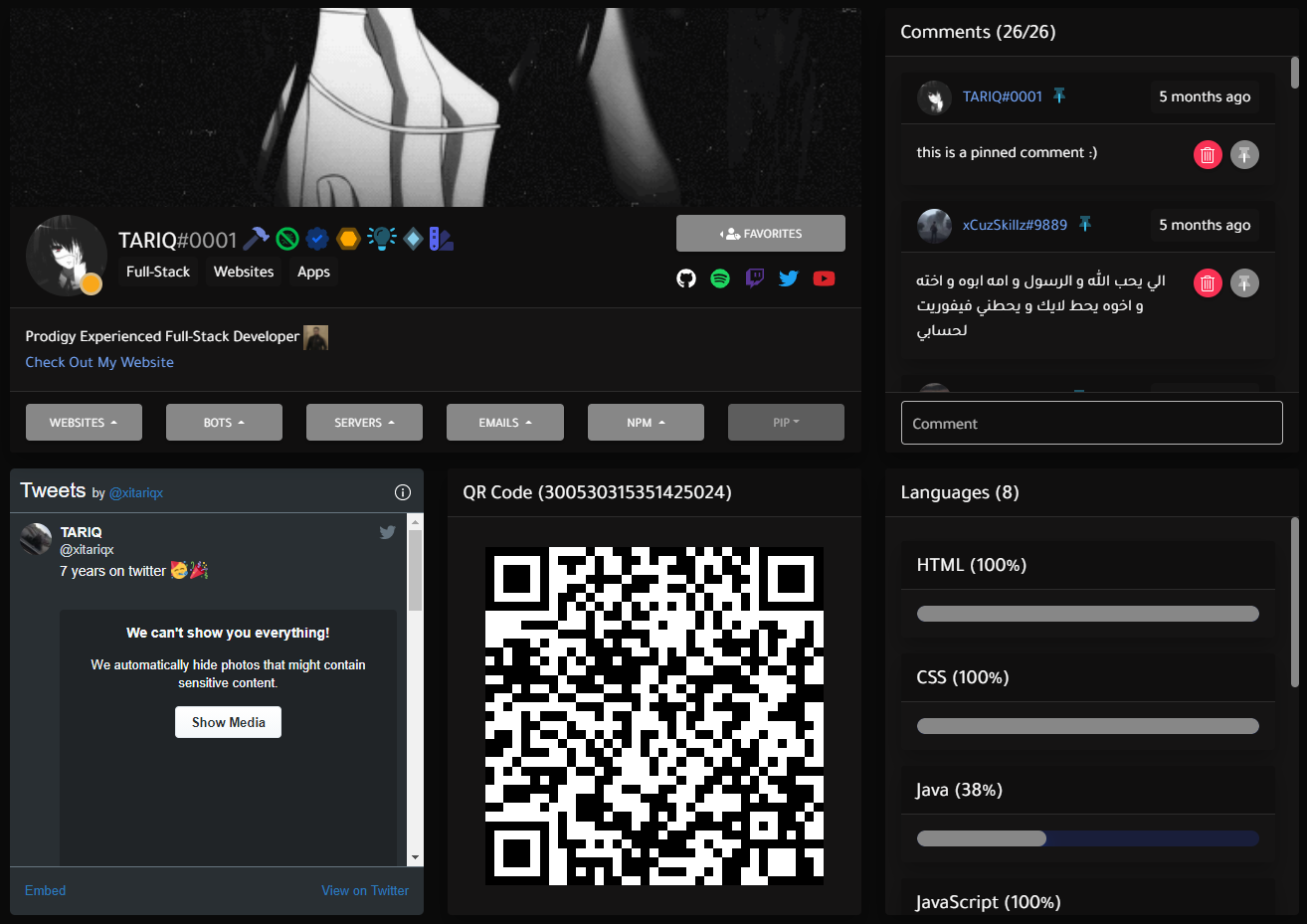The height and width of the screenshot is (924, 1307).
Task: Click the Embed link under the tweets
Action: [x=46, y=890]
